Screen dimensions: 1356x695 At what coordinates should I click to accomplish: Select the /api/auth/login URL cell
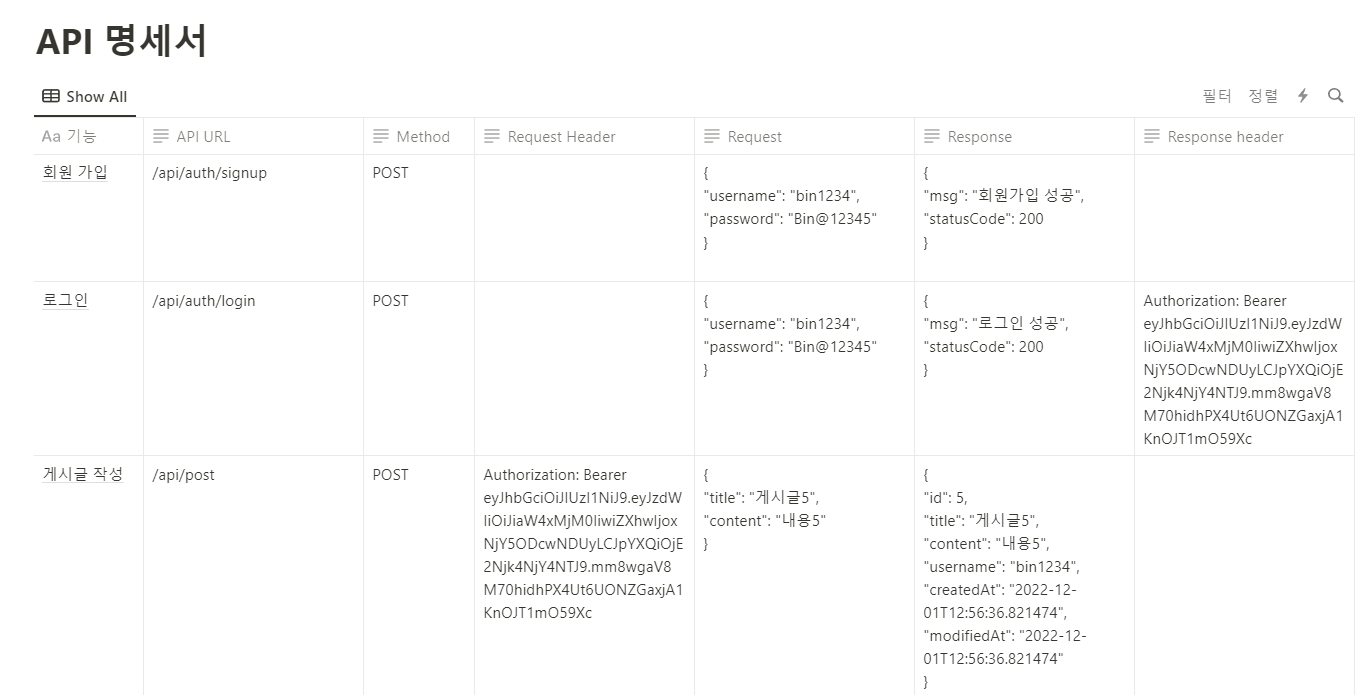pyautogui.click(x=253, y=368)
